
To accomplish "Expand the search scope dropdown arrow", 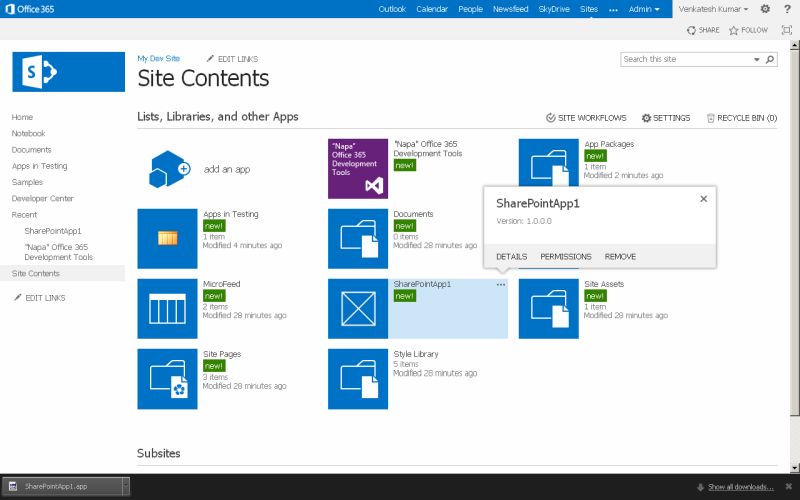I will click(756, 60).
